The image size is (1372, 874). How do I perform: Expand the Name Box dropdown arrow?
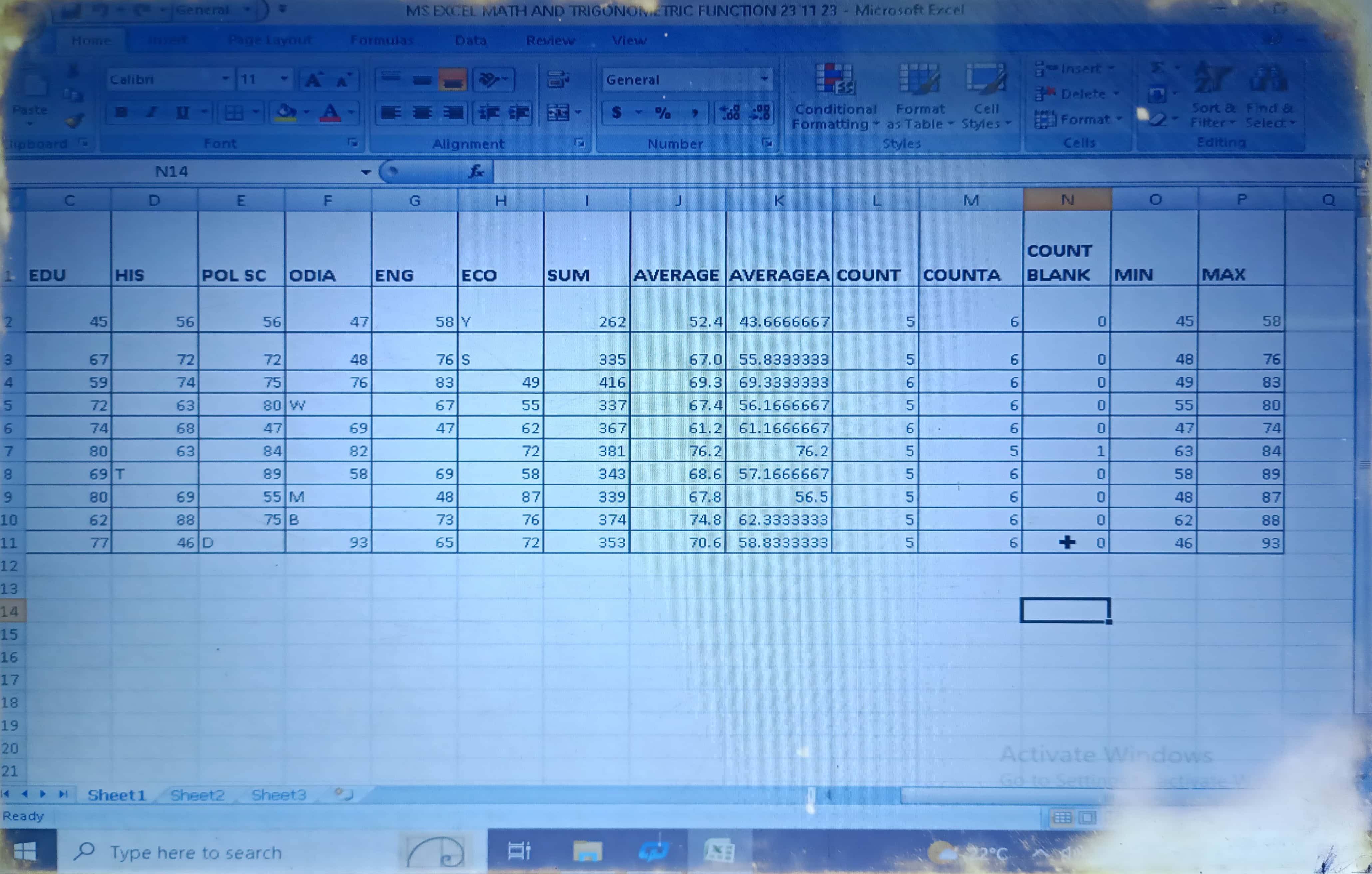coord(366,172)
